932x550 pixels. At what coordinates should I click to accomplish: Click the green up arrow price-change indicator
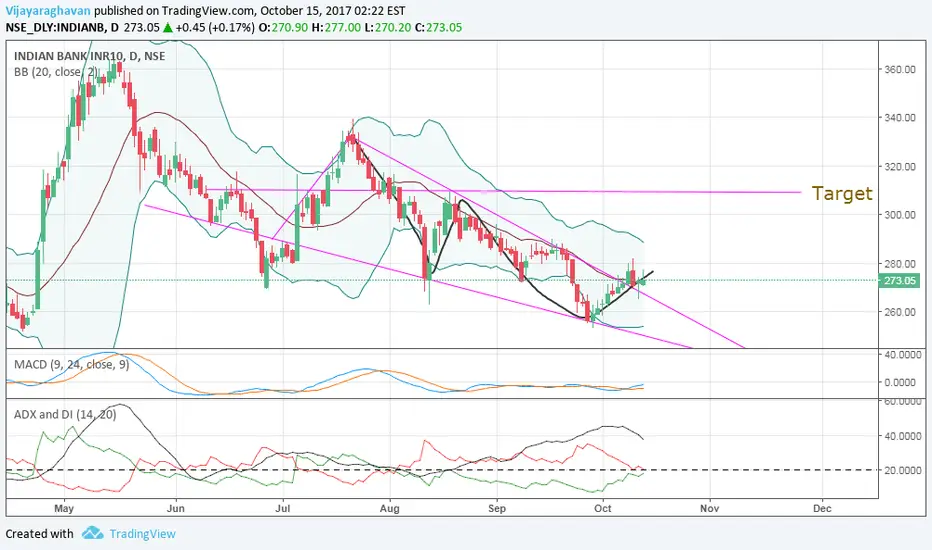click(168, 27)
